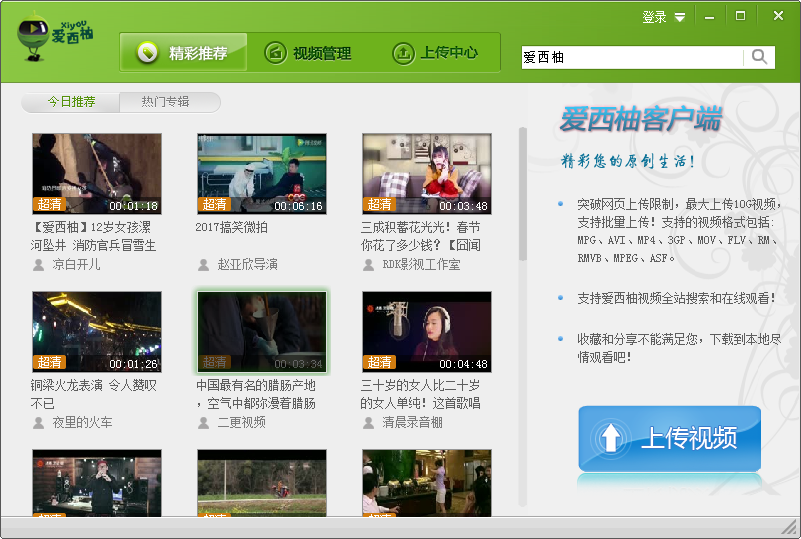Click the search magnifier icon
Viewport: 801px width, 539px height.
pyautogui.click(x=759, y=57)
